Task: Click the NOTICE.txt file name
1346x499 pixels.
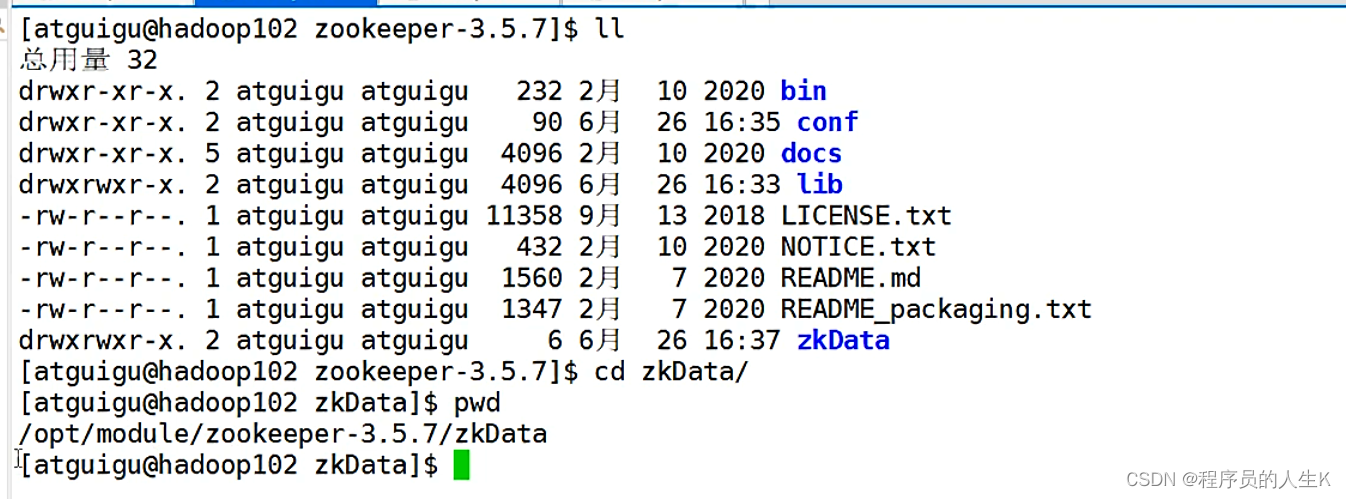Action: (x=858, y=247)
